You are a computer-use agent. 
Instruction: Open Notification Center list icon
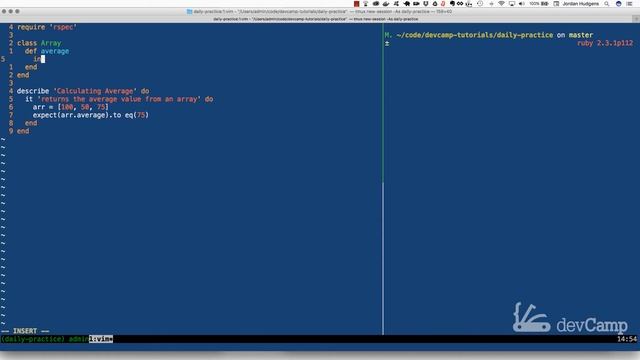[x=629, y=4]
